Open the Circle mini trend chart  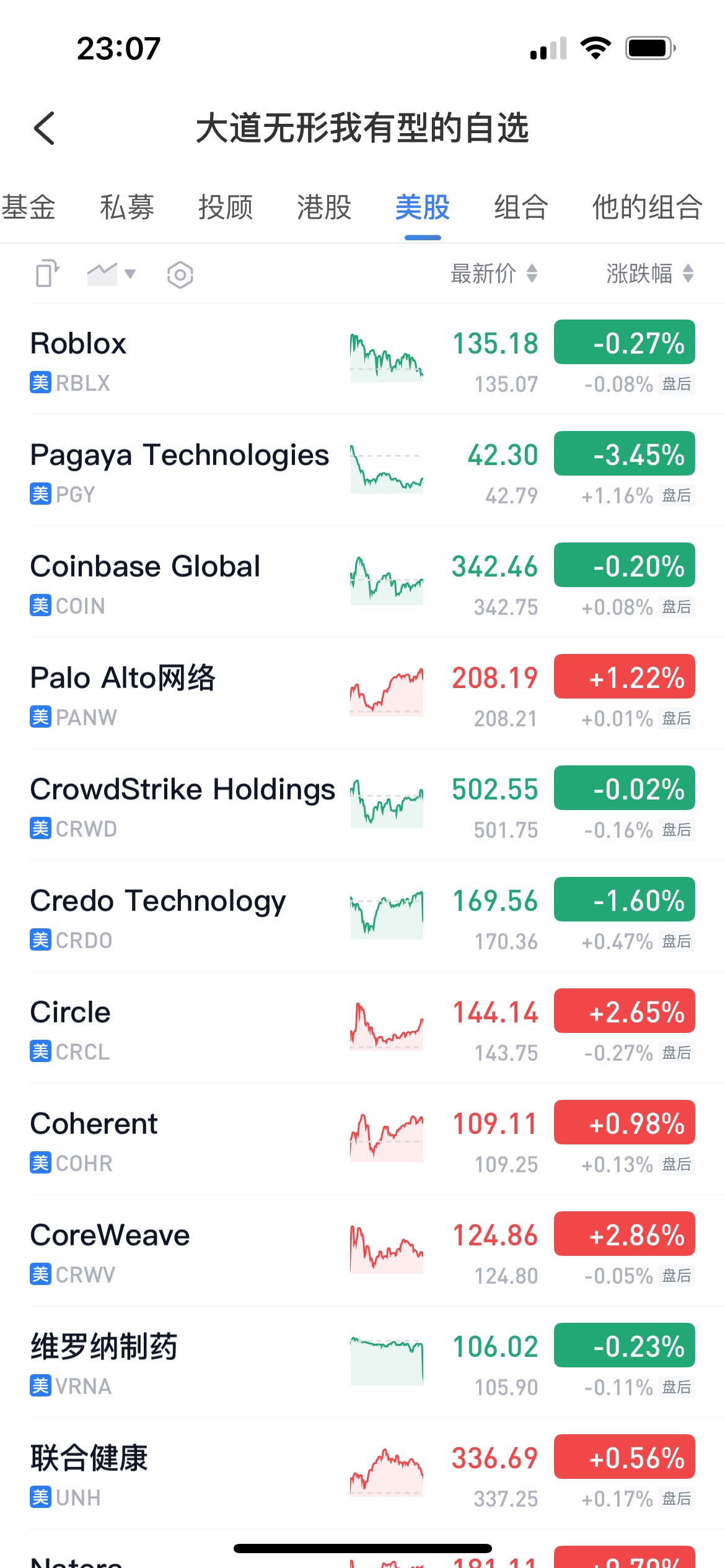click(x=387, y=1026)
